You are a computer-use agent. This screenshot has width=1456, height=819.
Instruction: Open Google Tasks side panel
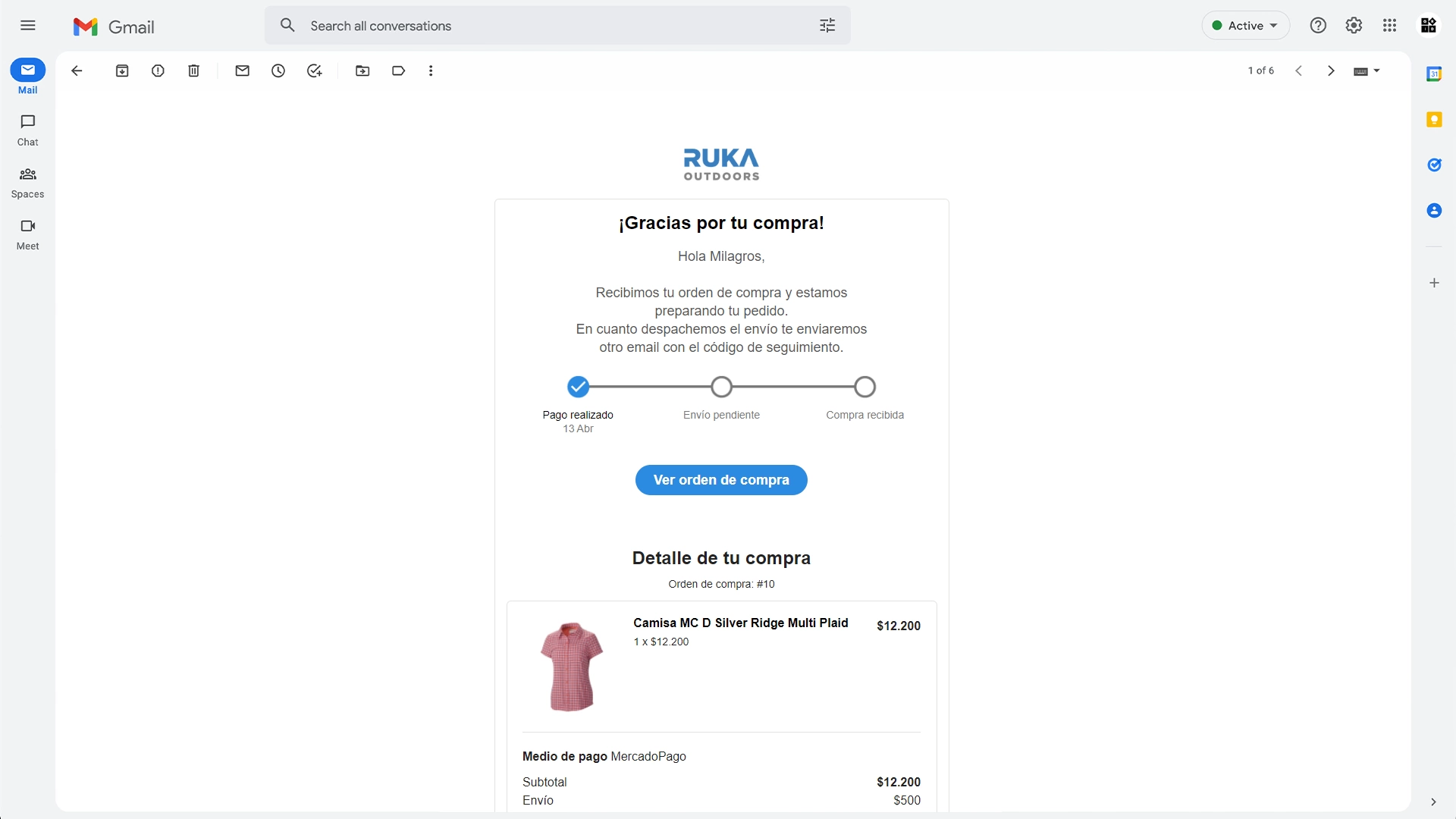[1434, 165]
